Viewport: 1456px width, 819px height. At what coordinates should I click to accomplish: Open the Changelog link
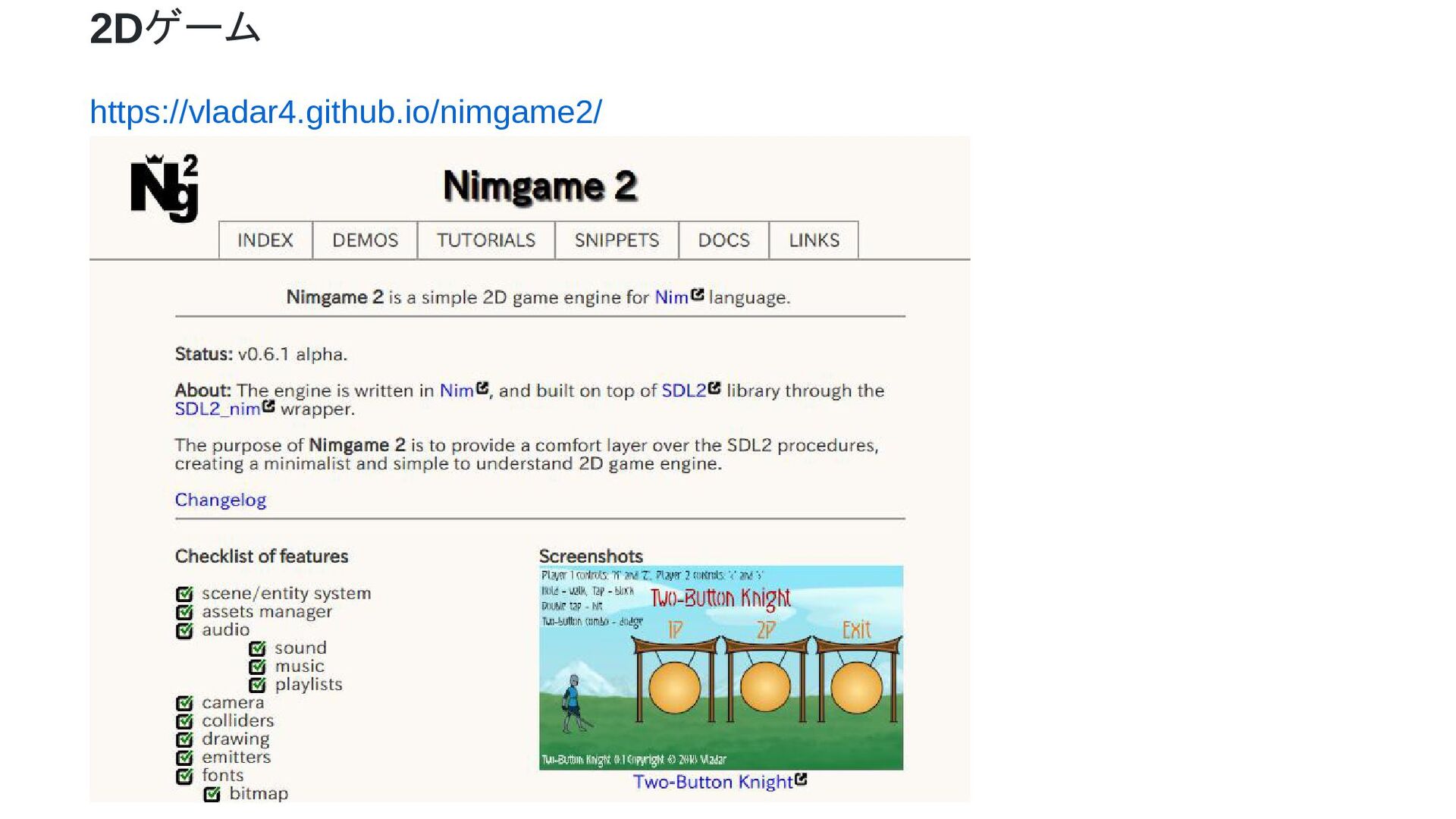(221, 500)
